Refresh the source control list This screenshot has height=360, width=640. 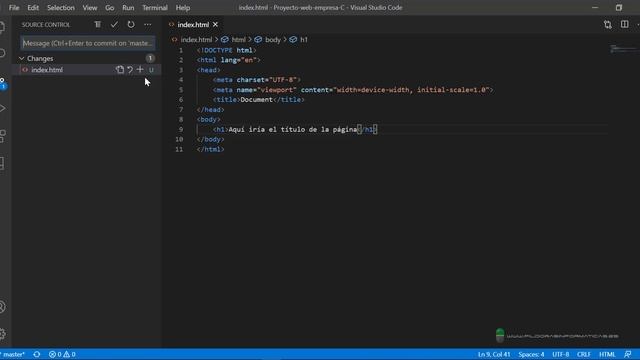[x=131, y=24]
